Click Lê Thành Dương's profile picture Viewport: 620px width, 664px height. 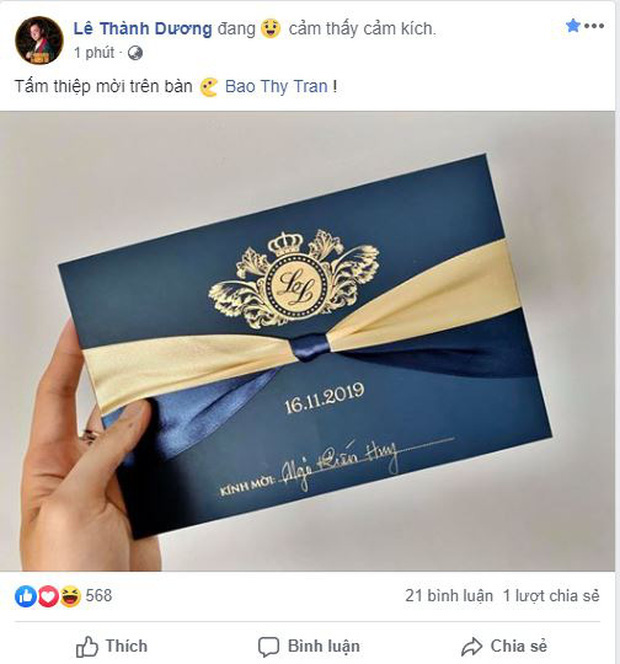pyautogui.click(x=39, y=40)
